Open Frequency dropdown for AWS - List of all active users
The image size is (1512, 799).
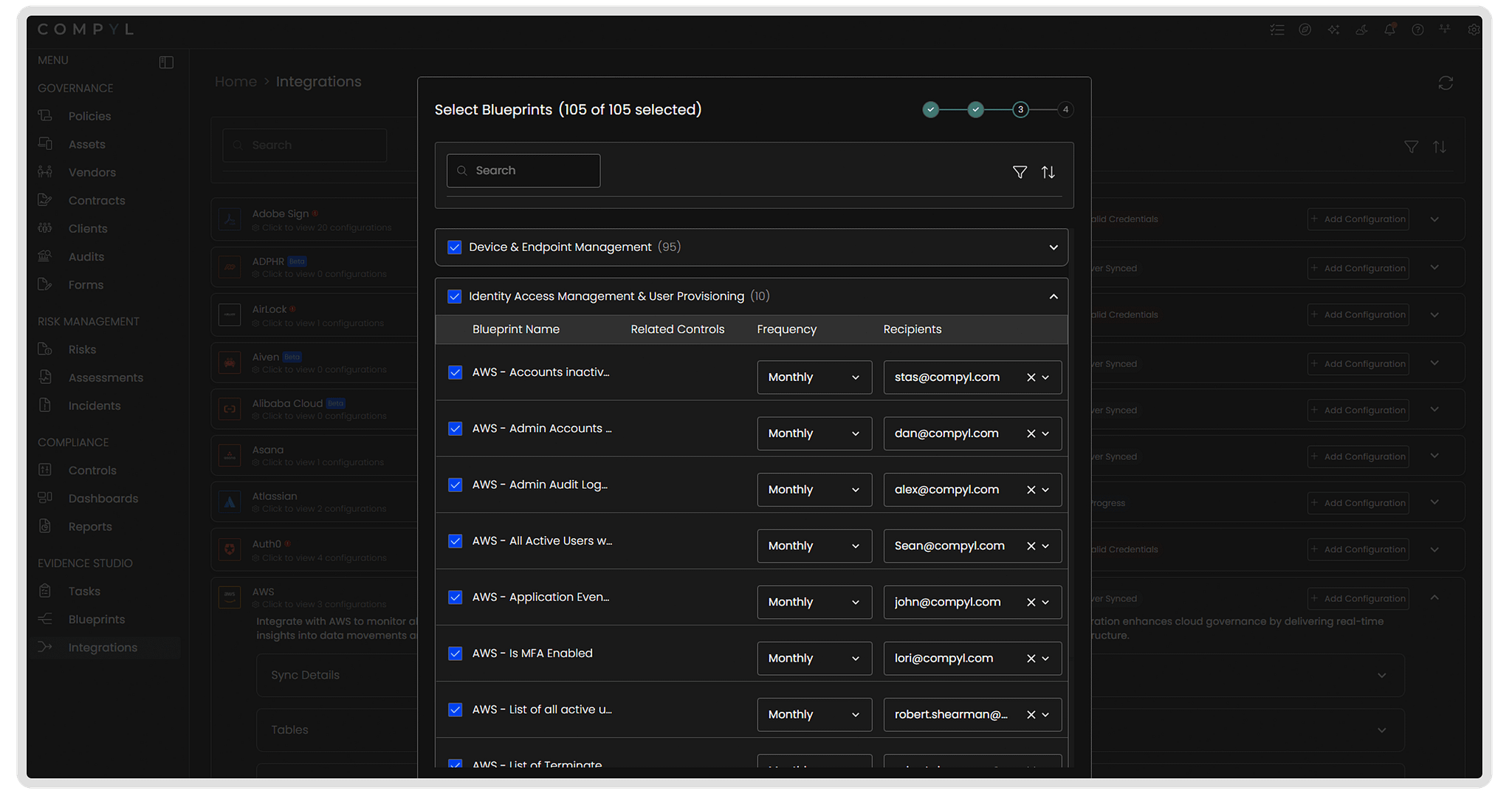[814, 714]
